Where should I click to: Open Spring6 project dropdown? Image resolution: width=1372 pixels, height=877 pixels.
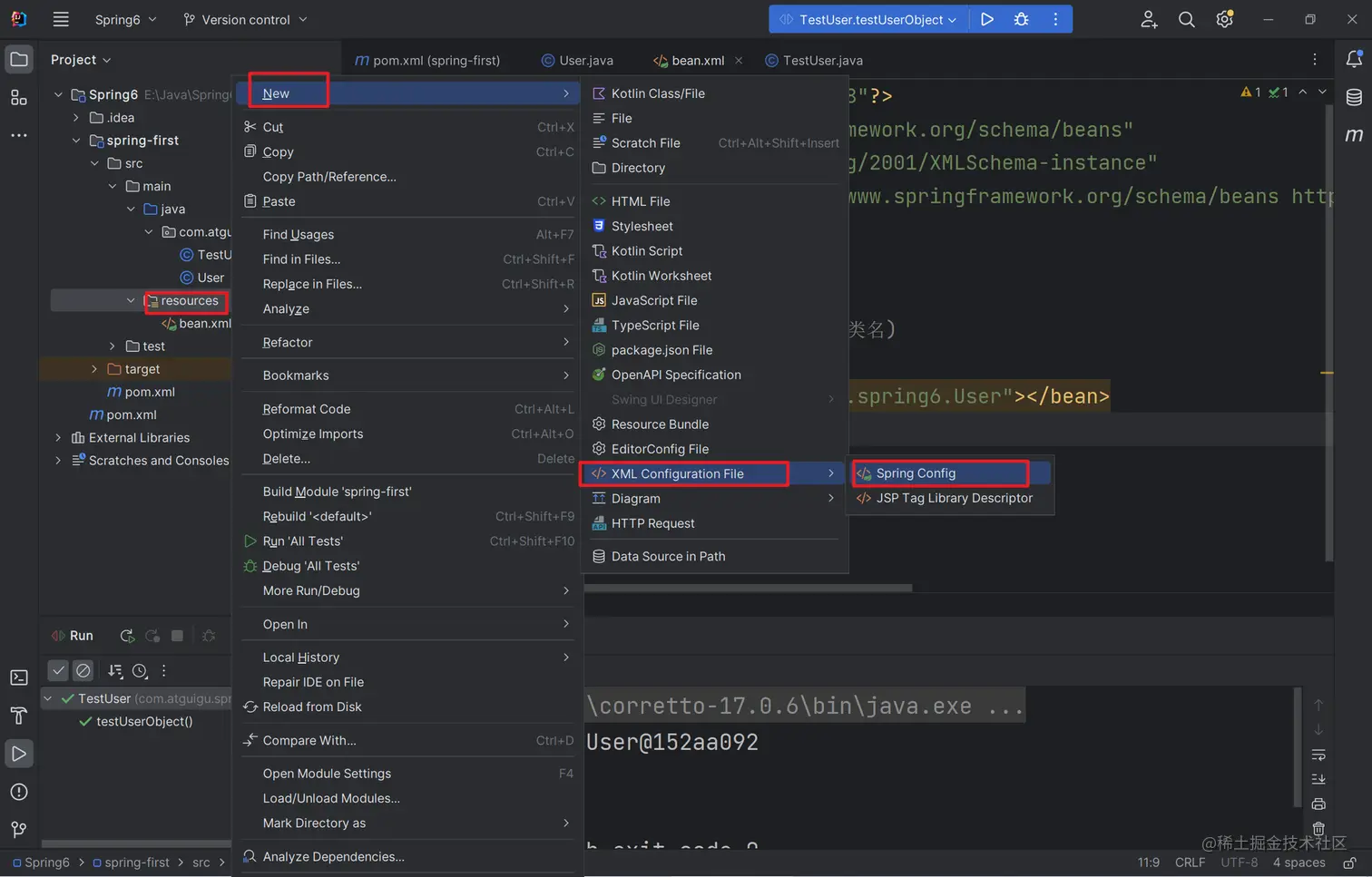pos(125,19)
